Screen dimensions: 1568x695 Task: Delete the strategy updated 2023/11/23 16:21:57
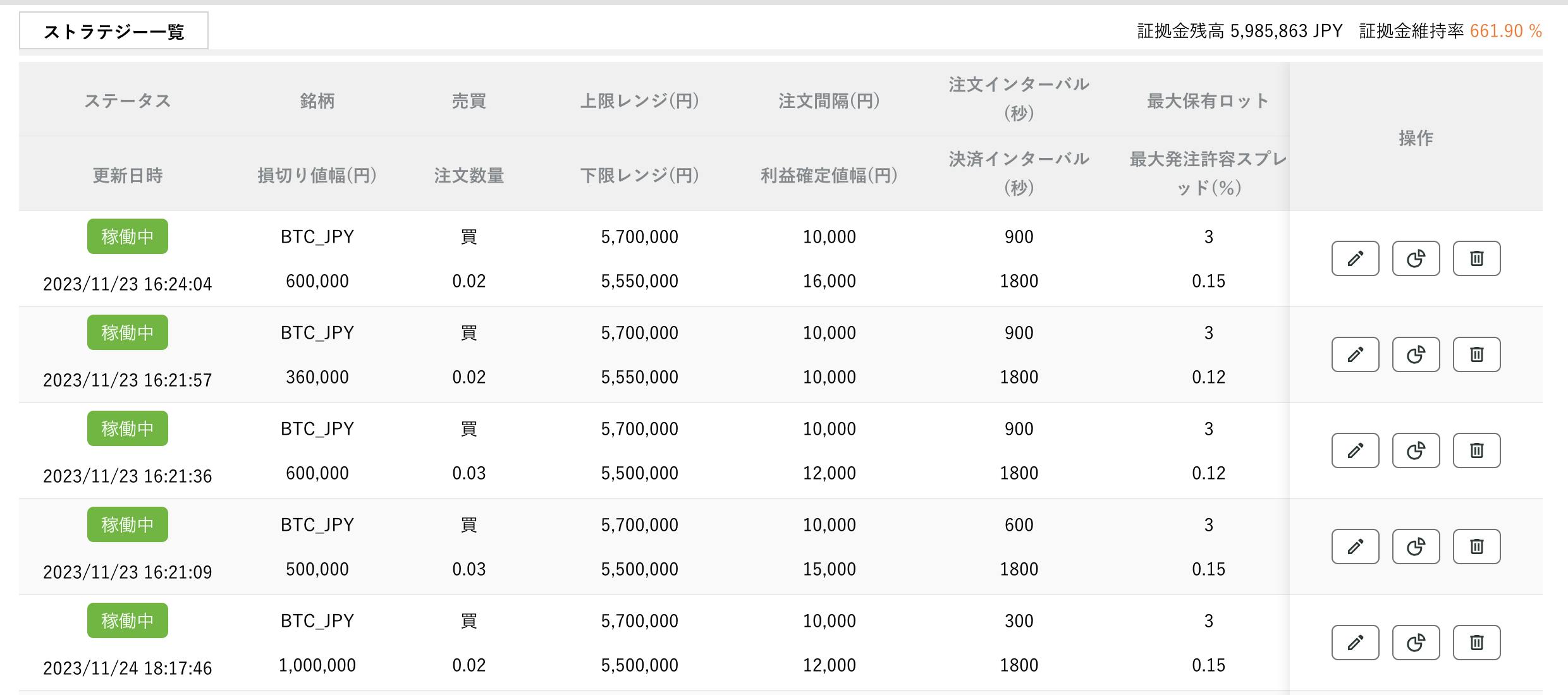[x=1476, y=354]
